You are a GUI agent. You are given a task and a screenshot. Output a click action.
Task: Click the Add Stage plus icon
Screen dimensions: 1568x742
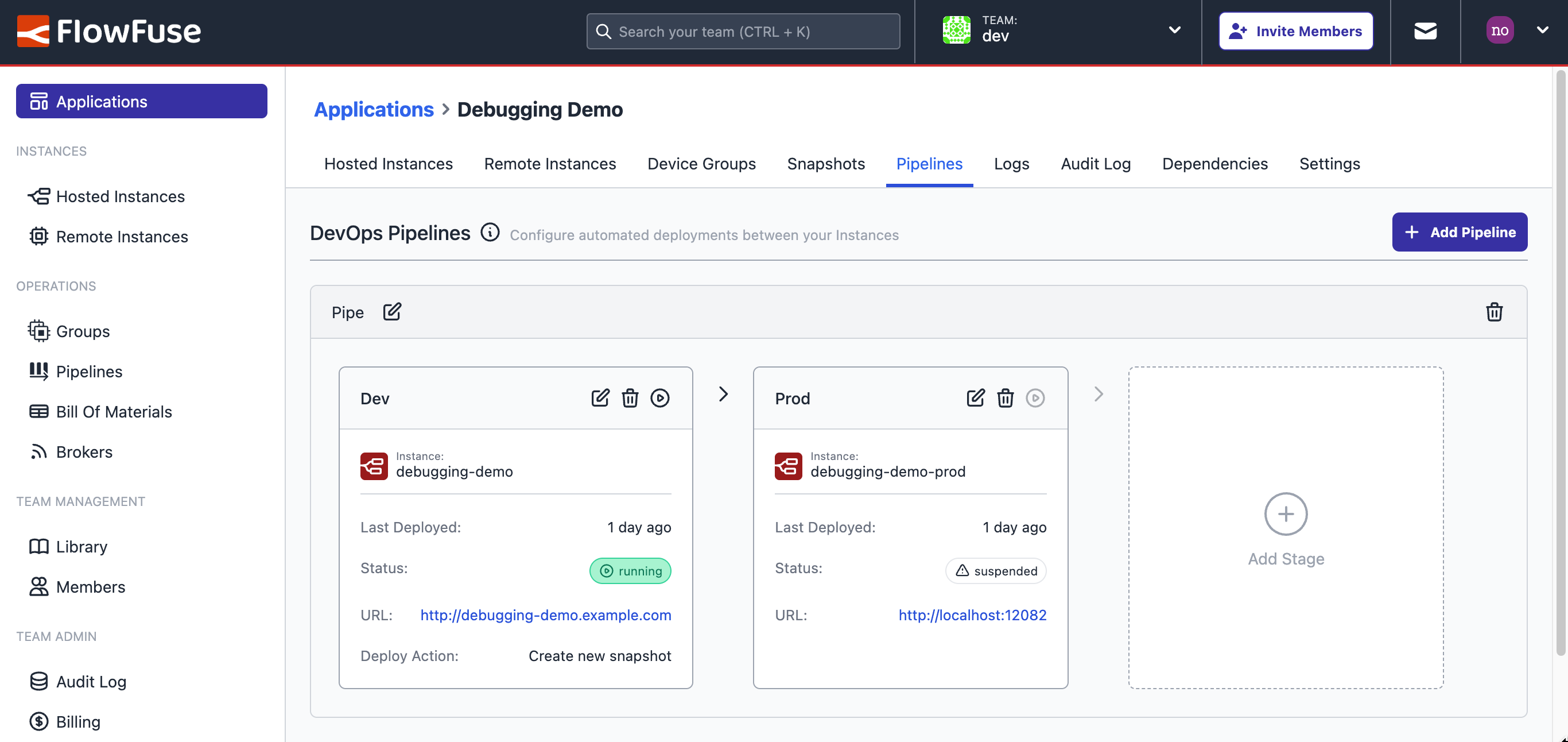[1286, 514]
